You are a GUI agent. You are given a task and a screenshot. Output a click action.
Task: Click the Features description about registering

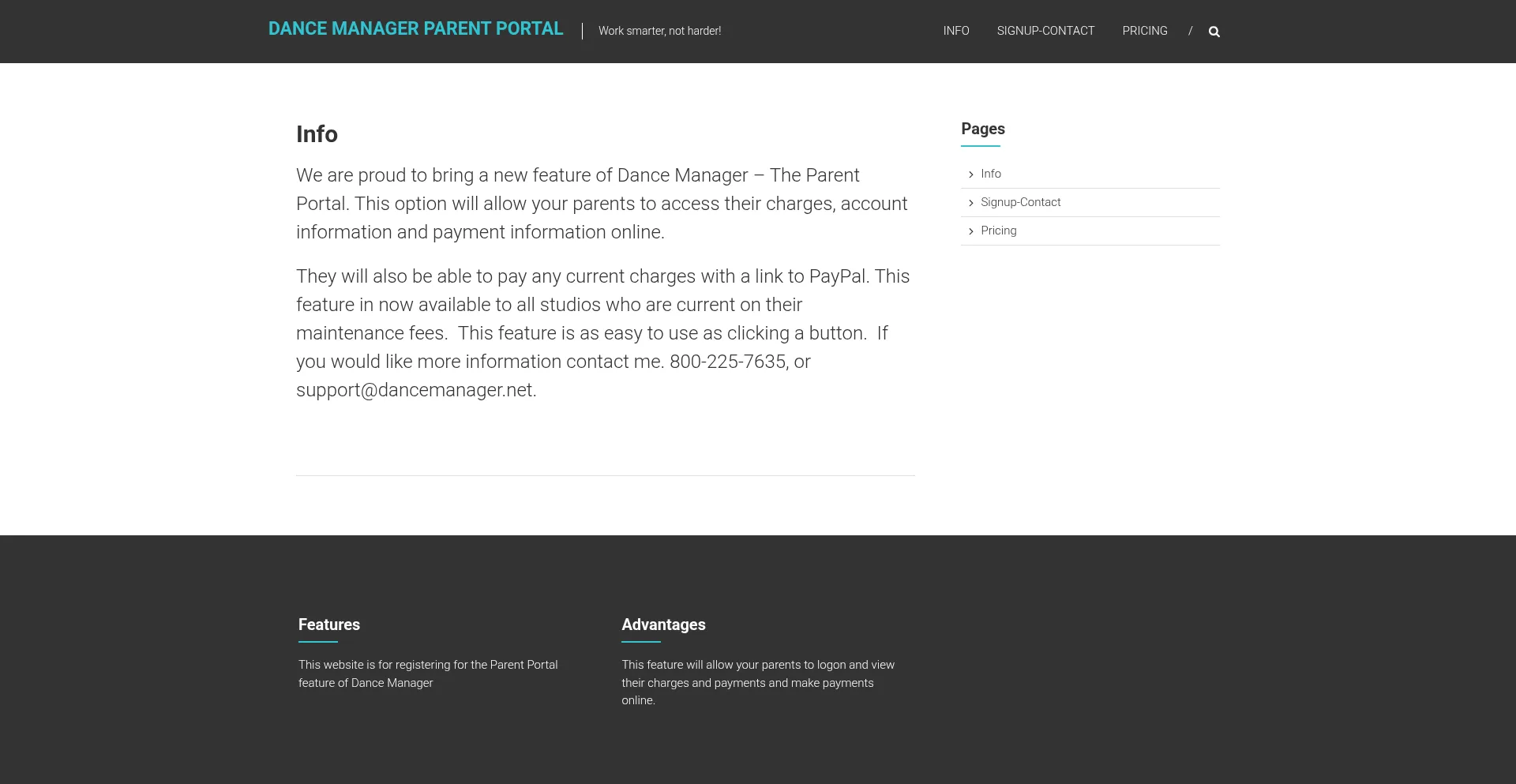coord(427,673)
